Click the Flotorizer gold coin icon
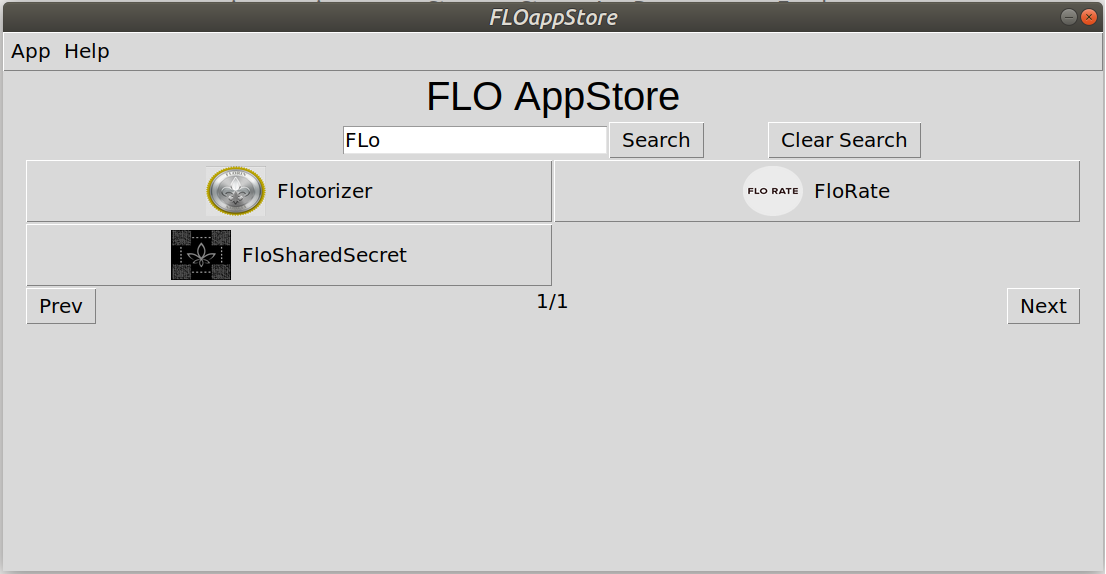The height and width of the screenshot is (574, 1106). point(236,191)
